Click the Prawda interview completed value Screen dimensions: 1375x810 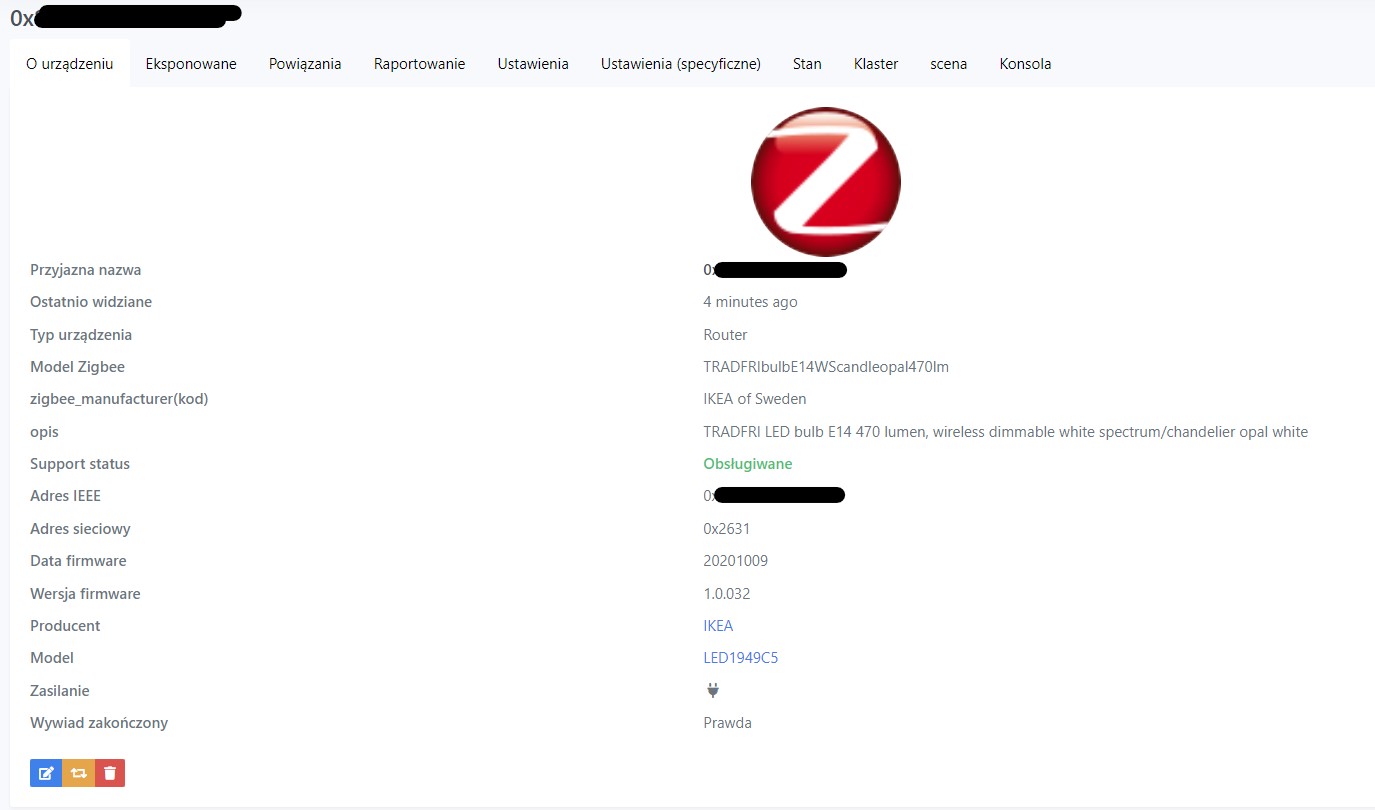[728, 723]
